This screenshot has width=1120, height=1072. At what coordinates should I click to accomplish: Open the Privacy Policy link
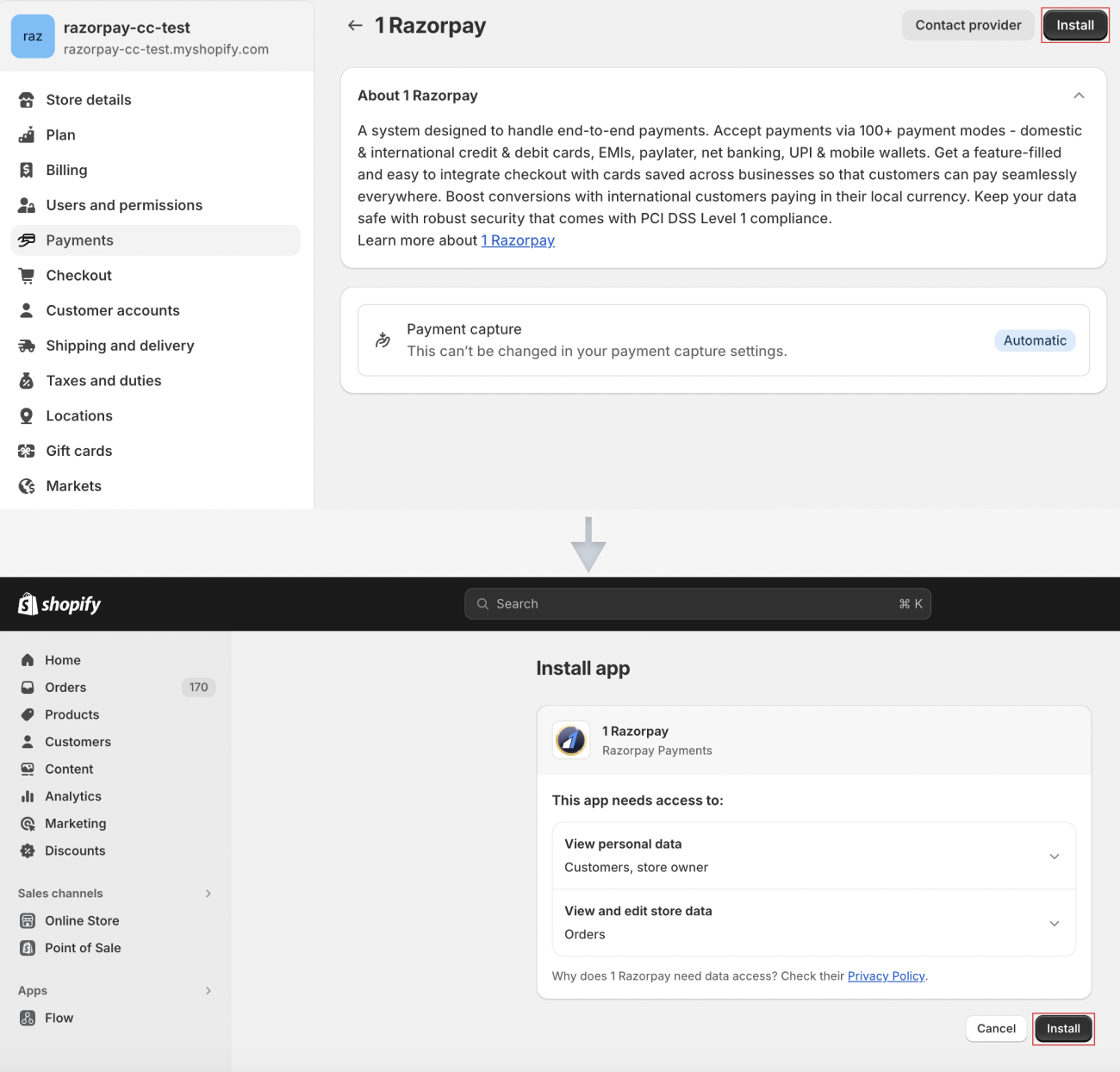click(x=886, y=976)
